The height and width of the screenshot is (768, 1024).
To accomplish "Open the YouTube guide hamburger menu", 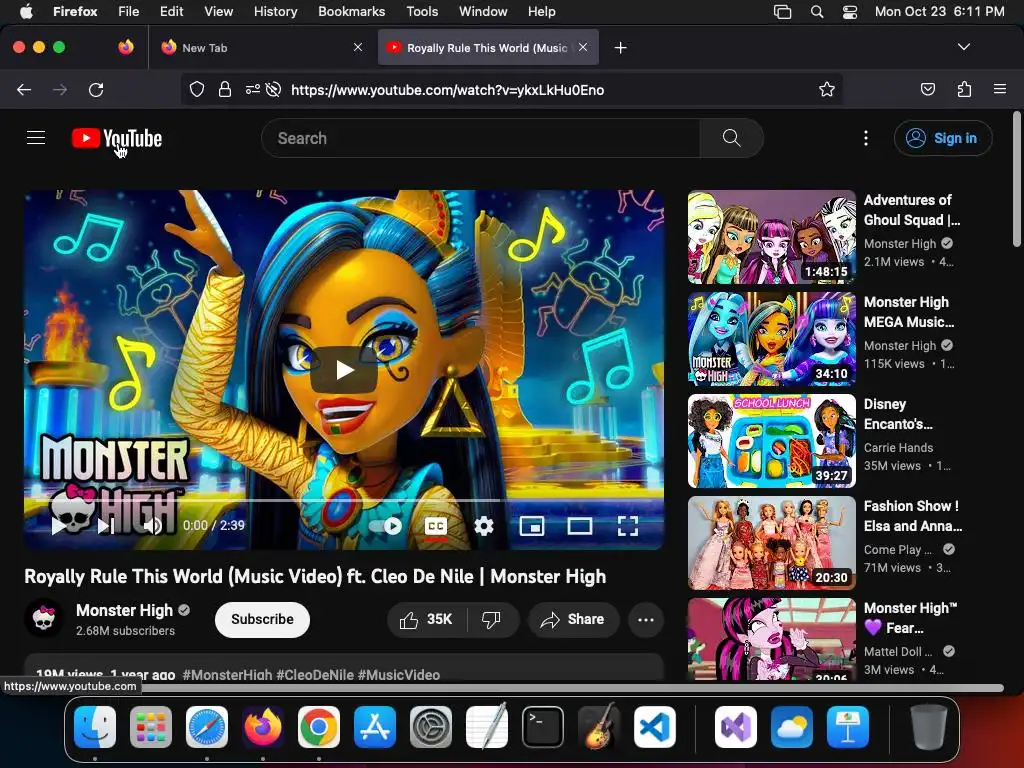I will (x=36, y=138).
